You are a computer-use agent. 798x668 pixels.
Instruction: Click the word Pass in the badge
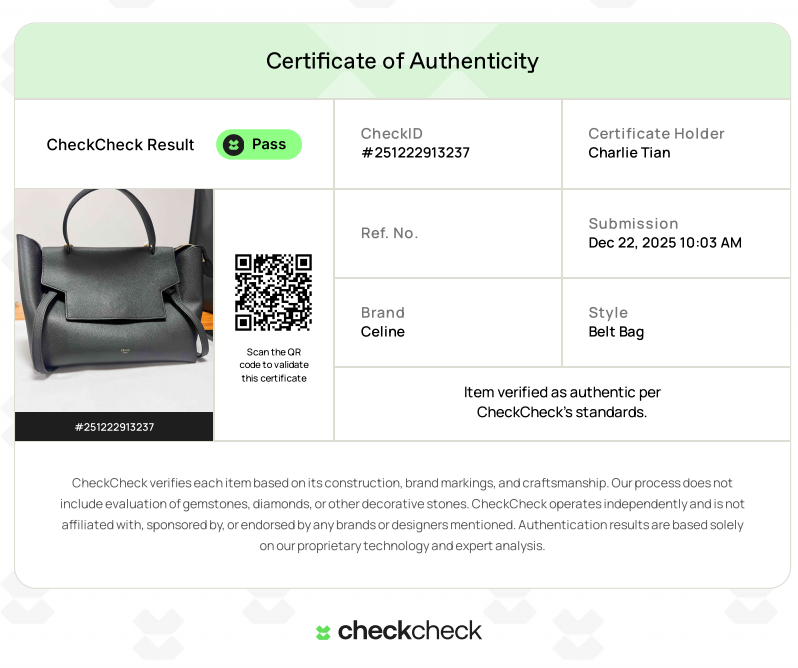[x=269, y=145]
